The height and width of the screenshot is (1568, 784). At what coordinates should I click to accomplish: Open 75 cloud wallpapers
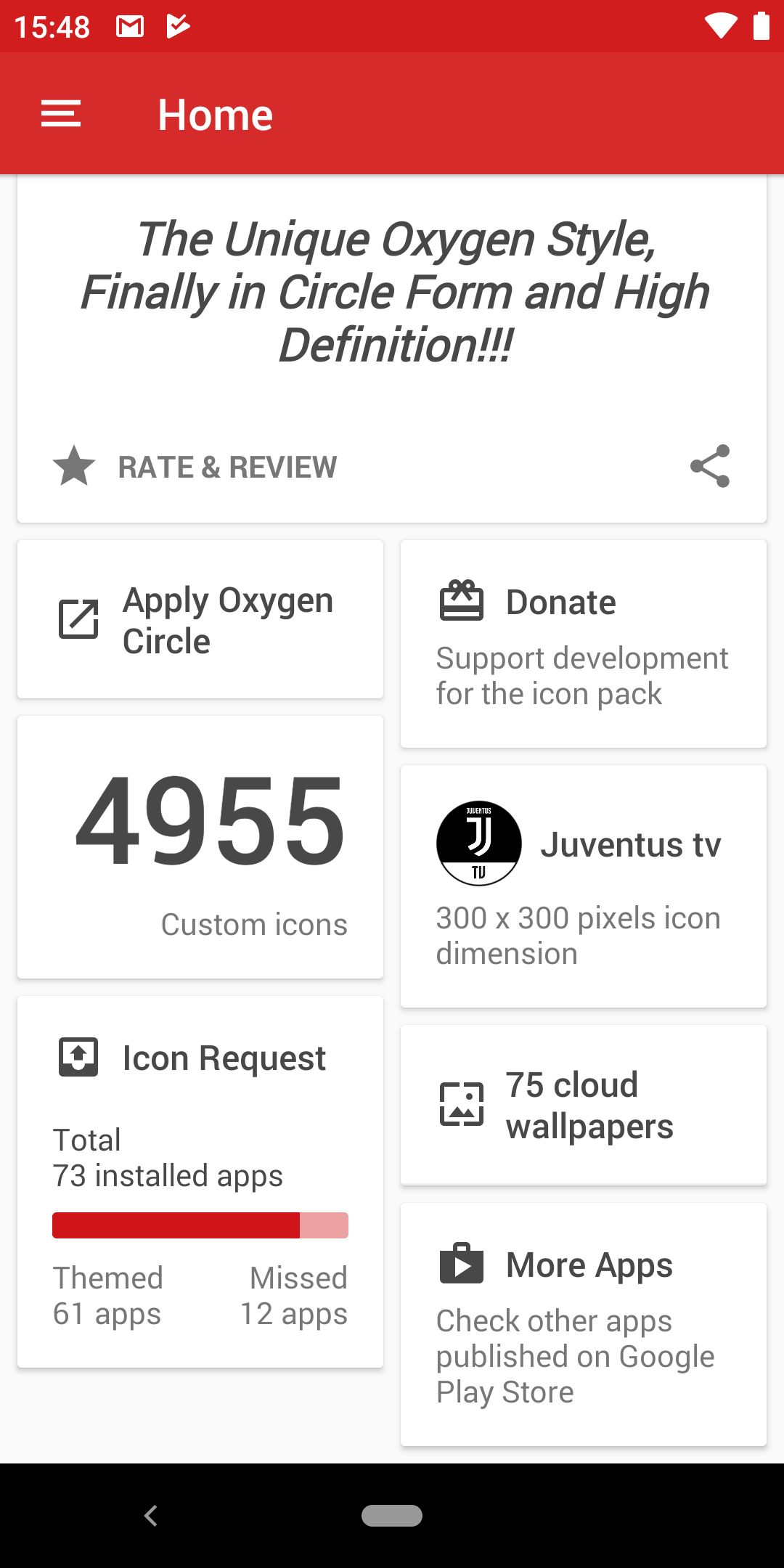589,1105
